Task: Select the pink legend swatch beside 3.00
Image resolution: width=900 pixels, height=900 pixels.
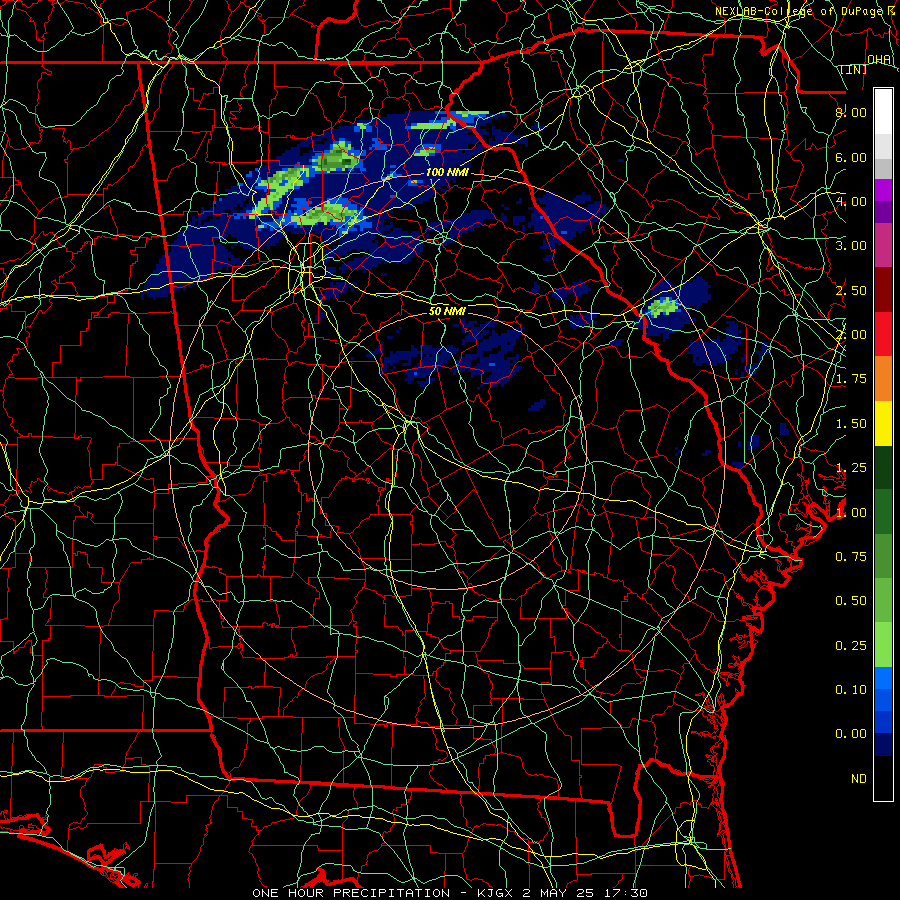Action: coord(883,245)
